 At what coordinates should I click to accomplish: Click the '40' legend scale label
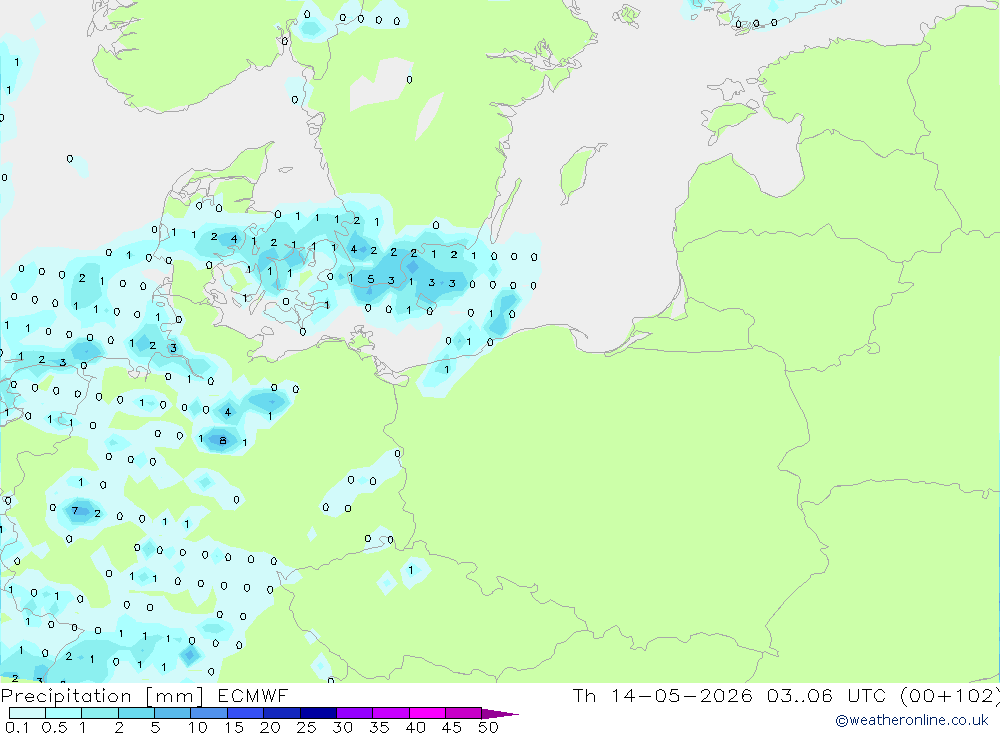pos(416,727)
